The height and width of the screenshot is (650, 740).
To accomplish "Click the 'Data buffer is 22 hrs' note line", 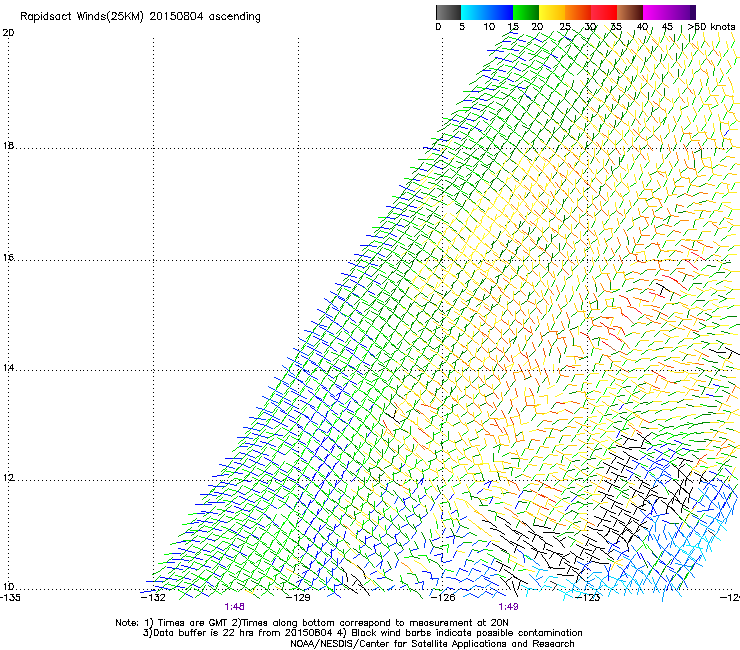I will (x=362, y=633).
